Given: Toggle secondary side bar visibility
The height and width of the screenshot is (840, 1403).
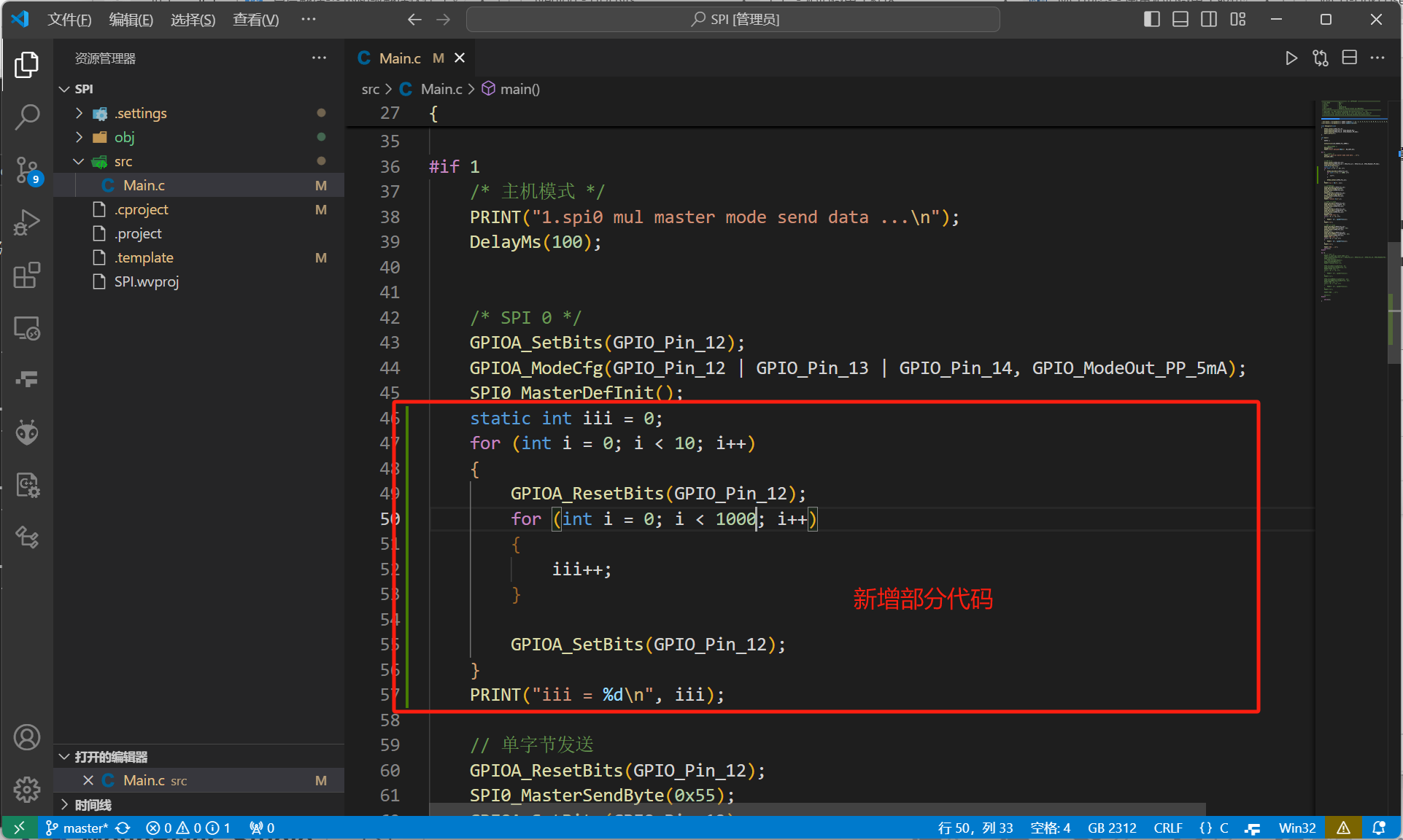Looking at the screenshot, I should (1209, 20).
